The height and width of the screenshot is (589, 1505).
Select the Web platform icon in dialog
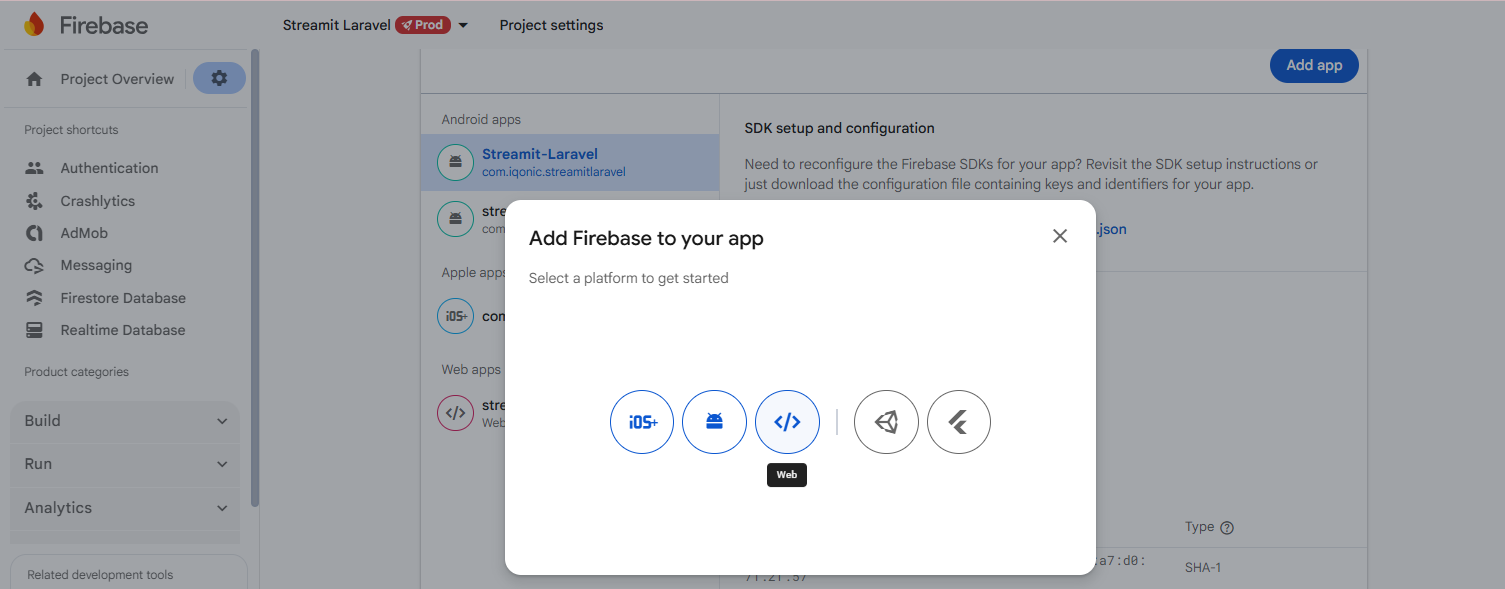(787, 422)
